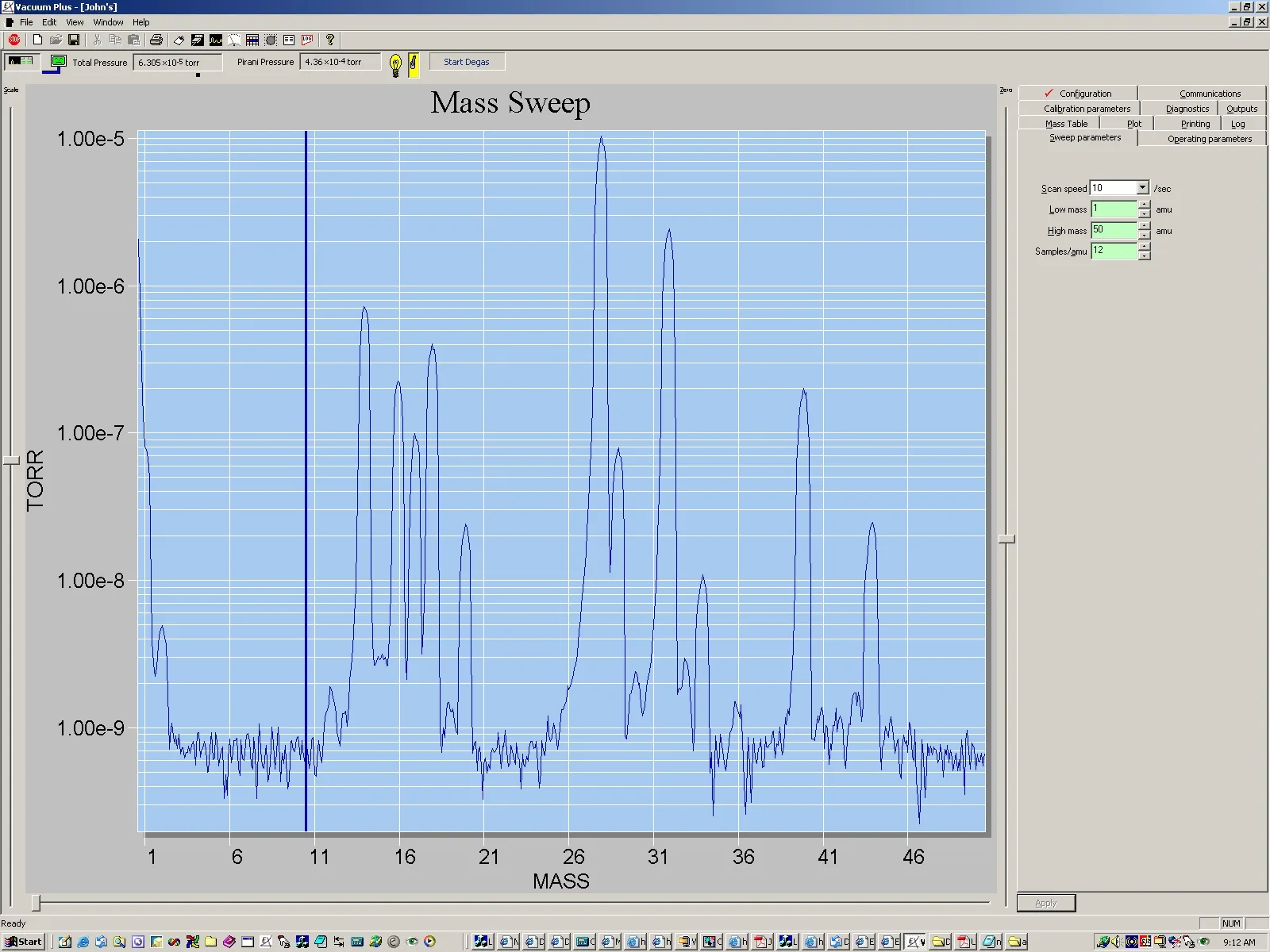Click Start Degas button
The image size is (1270, 952).
467,62
